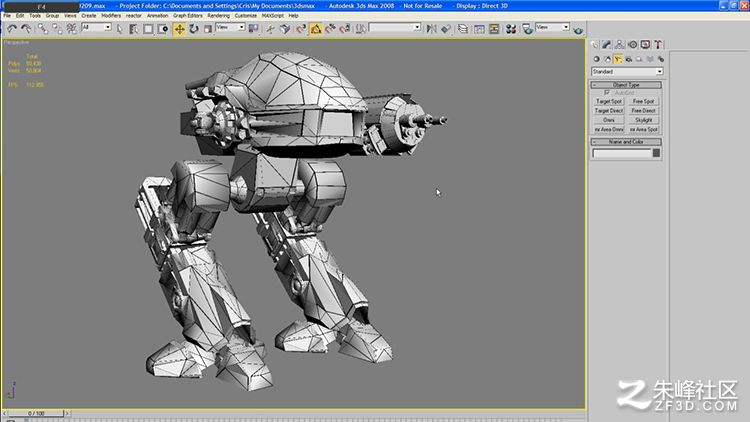Toggle the Spinner Snap button
The image size is (750, 422).
point(344,29)
